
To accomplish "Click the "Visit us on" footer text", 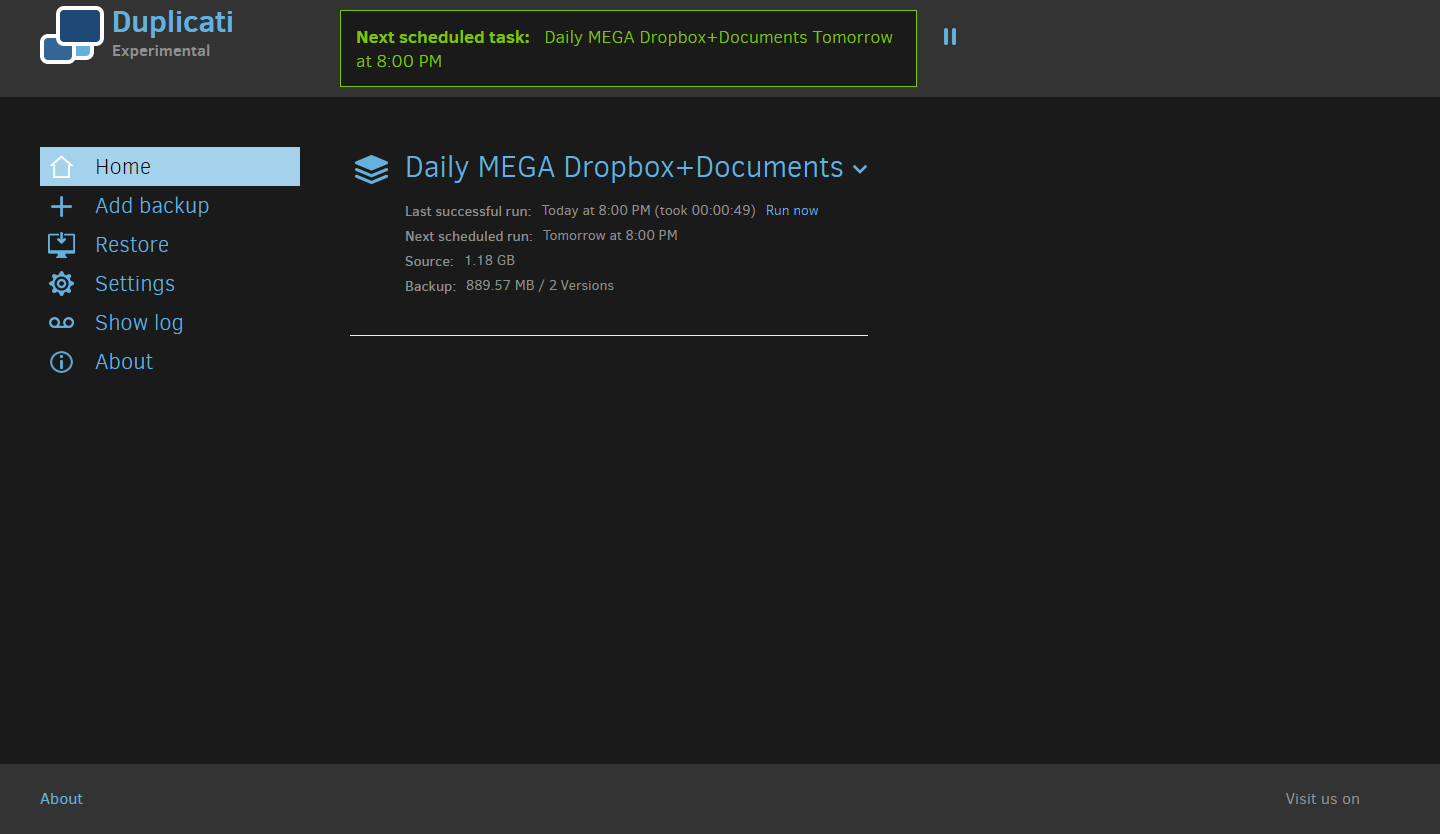I will [1323, 799].
